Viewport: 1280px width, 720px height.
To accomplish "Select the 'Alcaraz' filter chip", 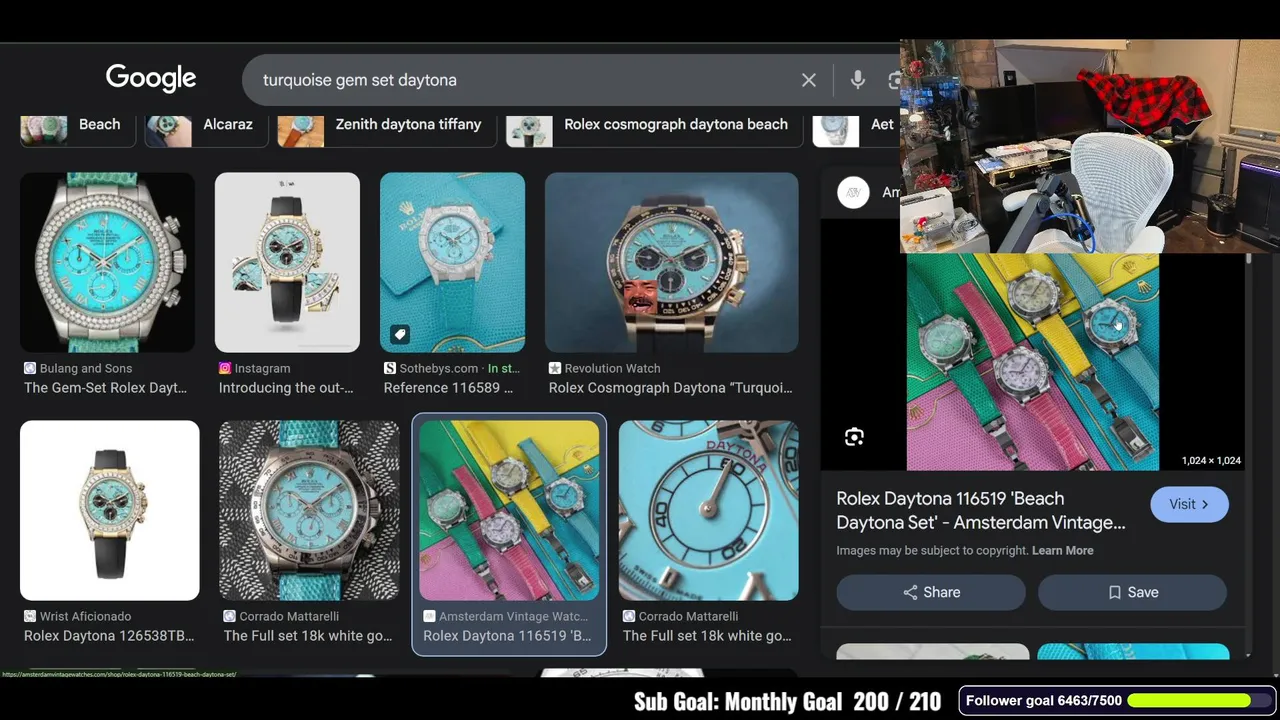I will [205, 127].
